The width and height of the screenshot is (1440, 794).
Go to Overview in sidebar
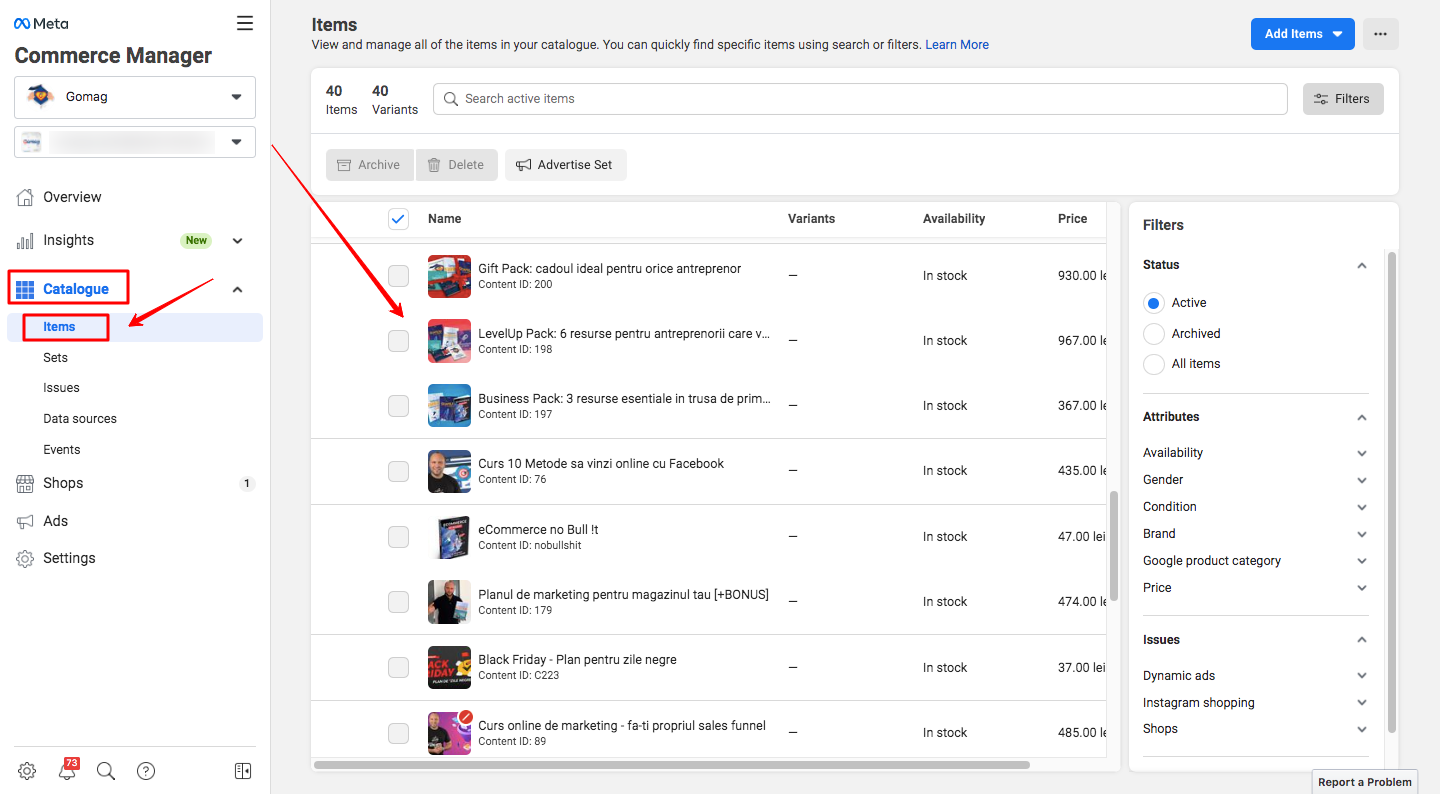[72, 197]
